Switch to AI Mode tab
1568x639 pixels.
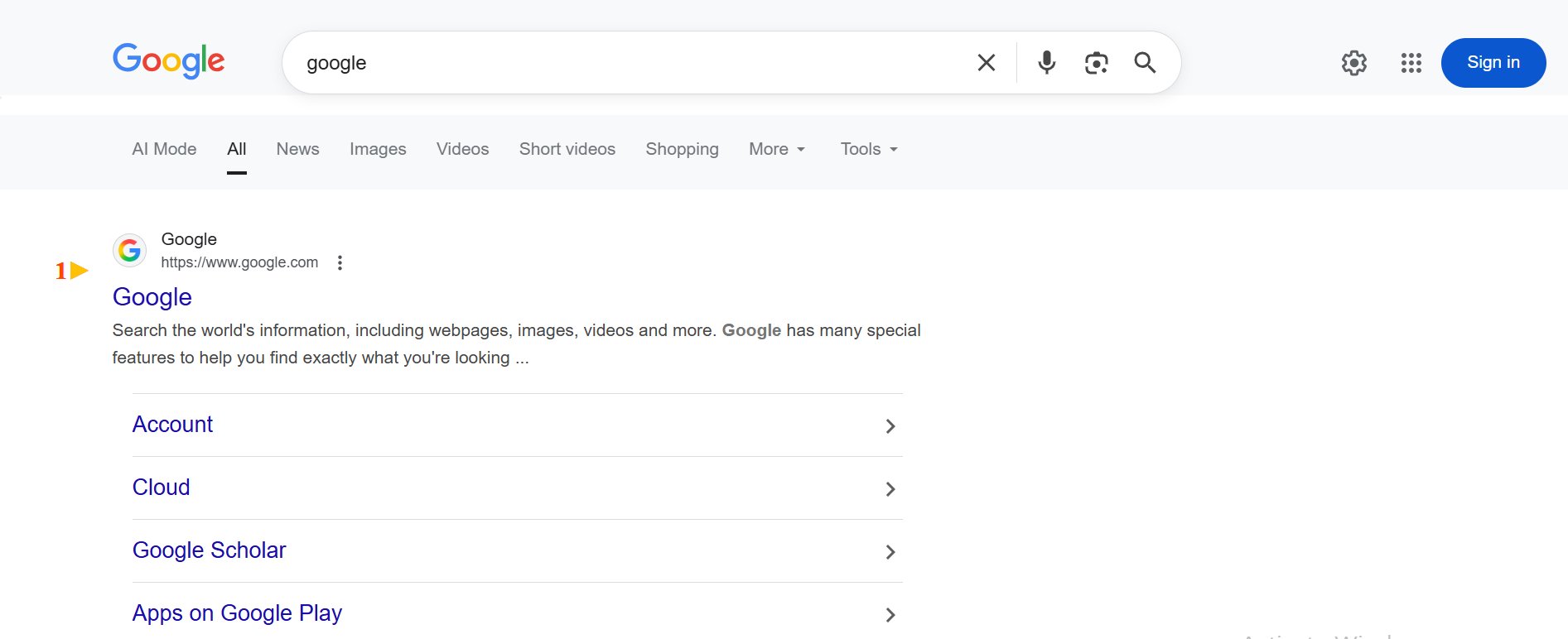click(164, 149)
